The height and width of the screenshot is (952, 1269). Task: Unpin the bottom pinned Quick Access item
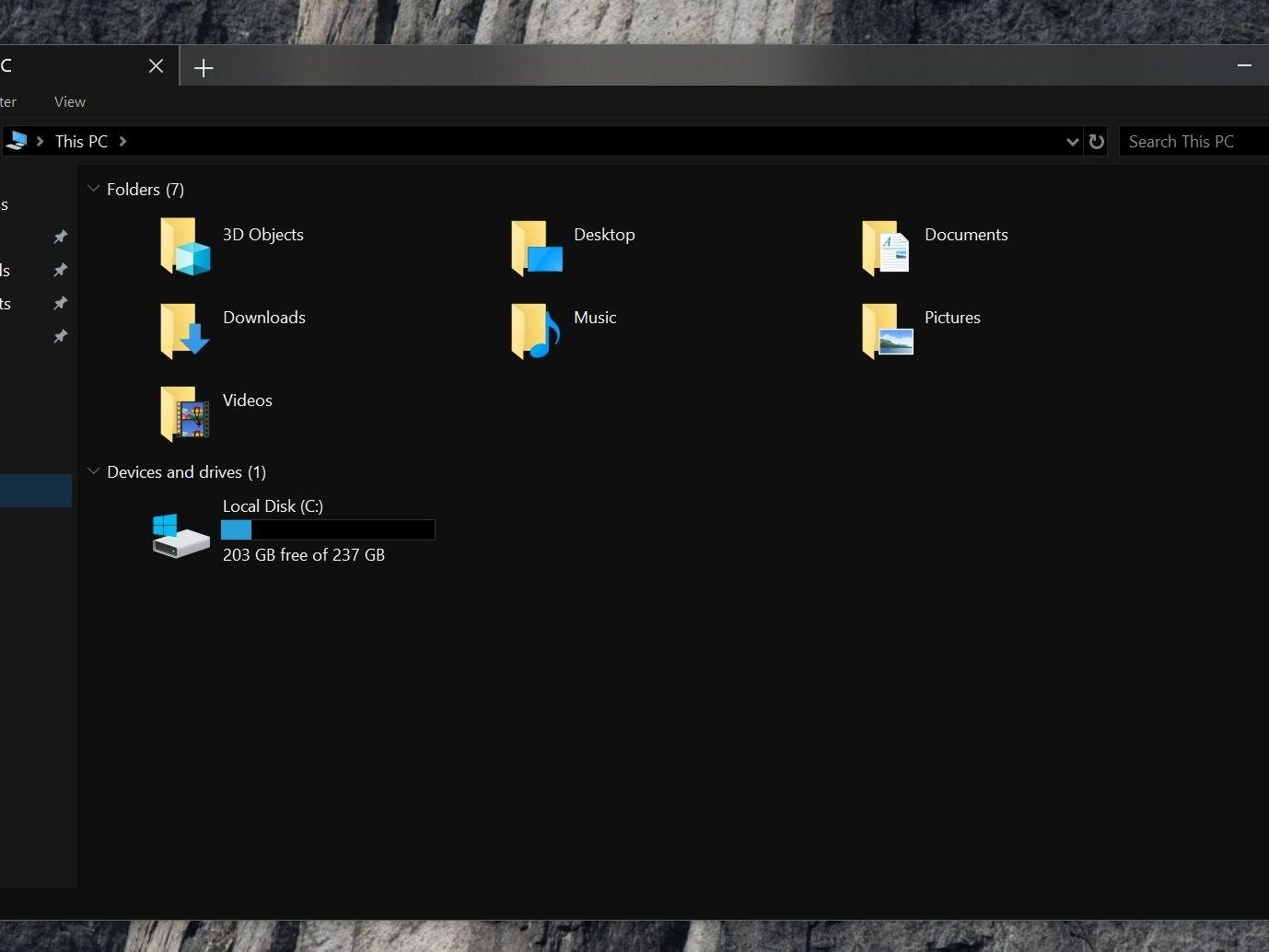tap(60, 337)
